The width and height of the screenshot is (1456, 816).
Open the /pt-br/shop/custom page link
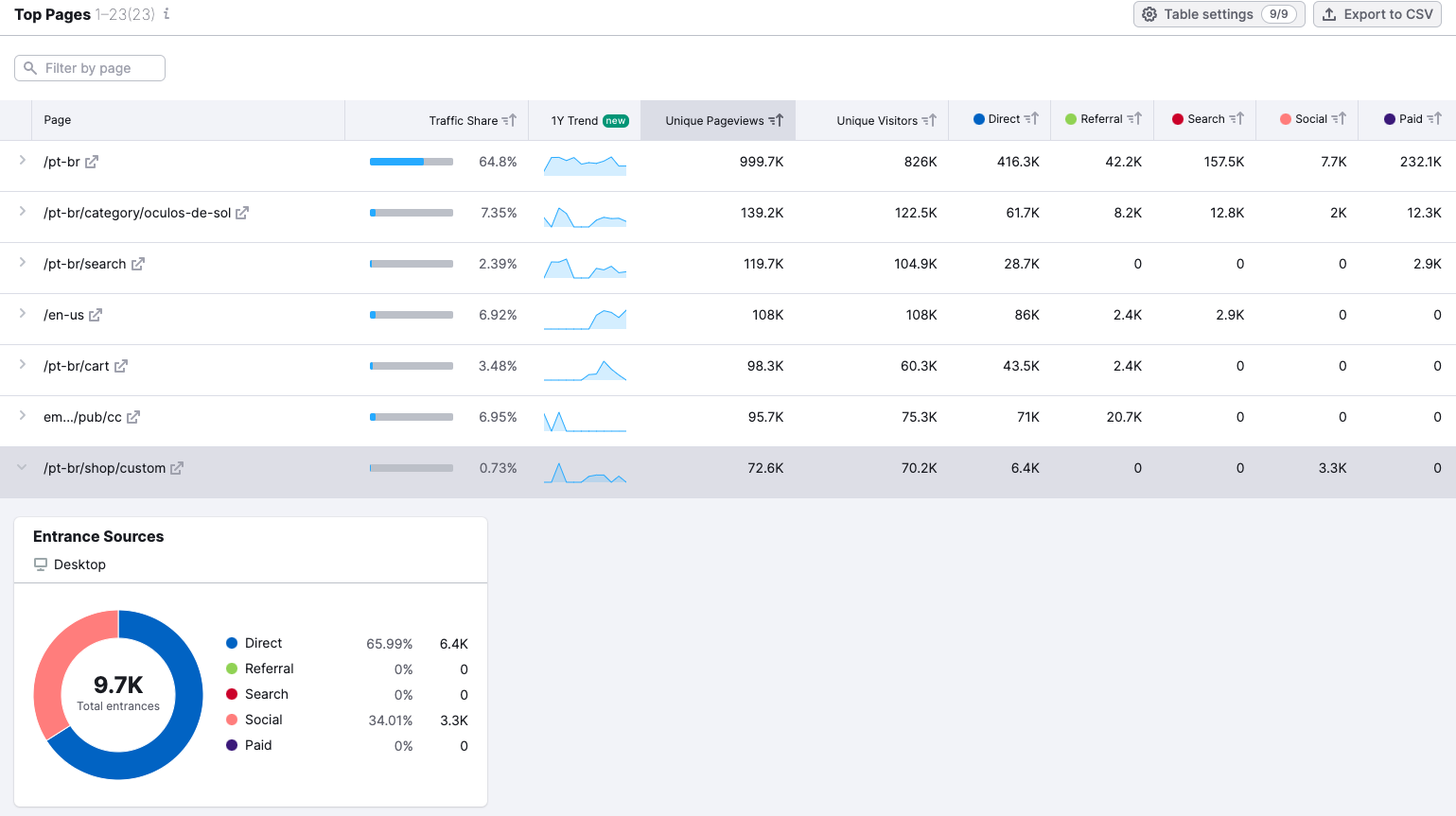[x=104, y=468]
